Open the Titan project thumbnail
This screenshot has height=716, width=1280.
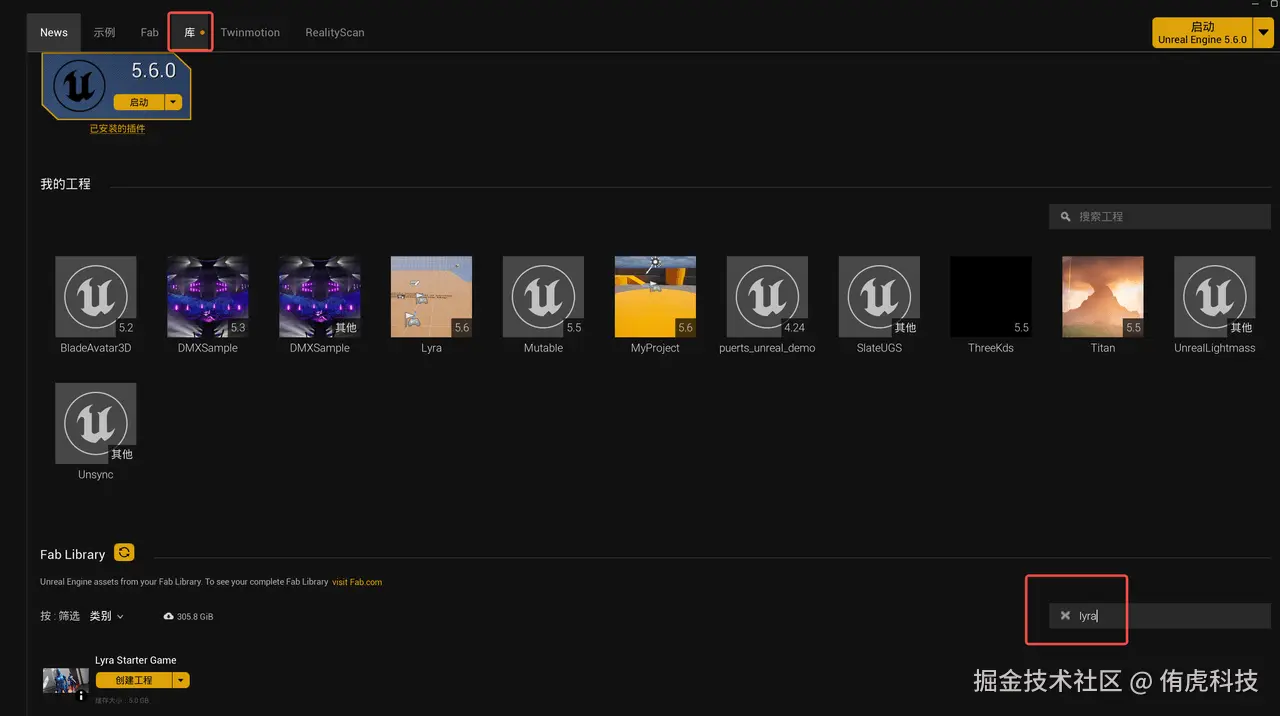(1103, 297)
